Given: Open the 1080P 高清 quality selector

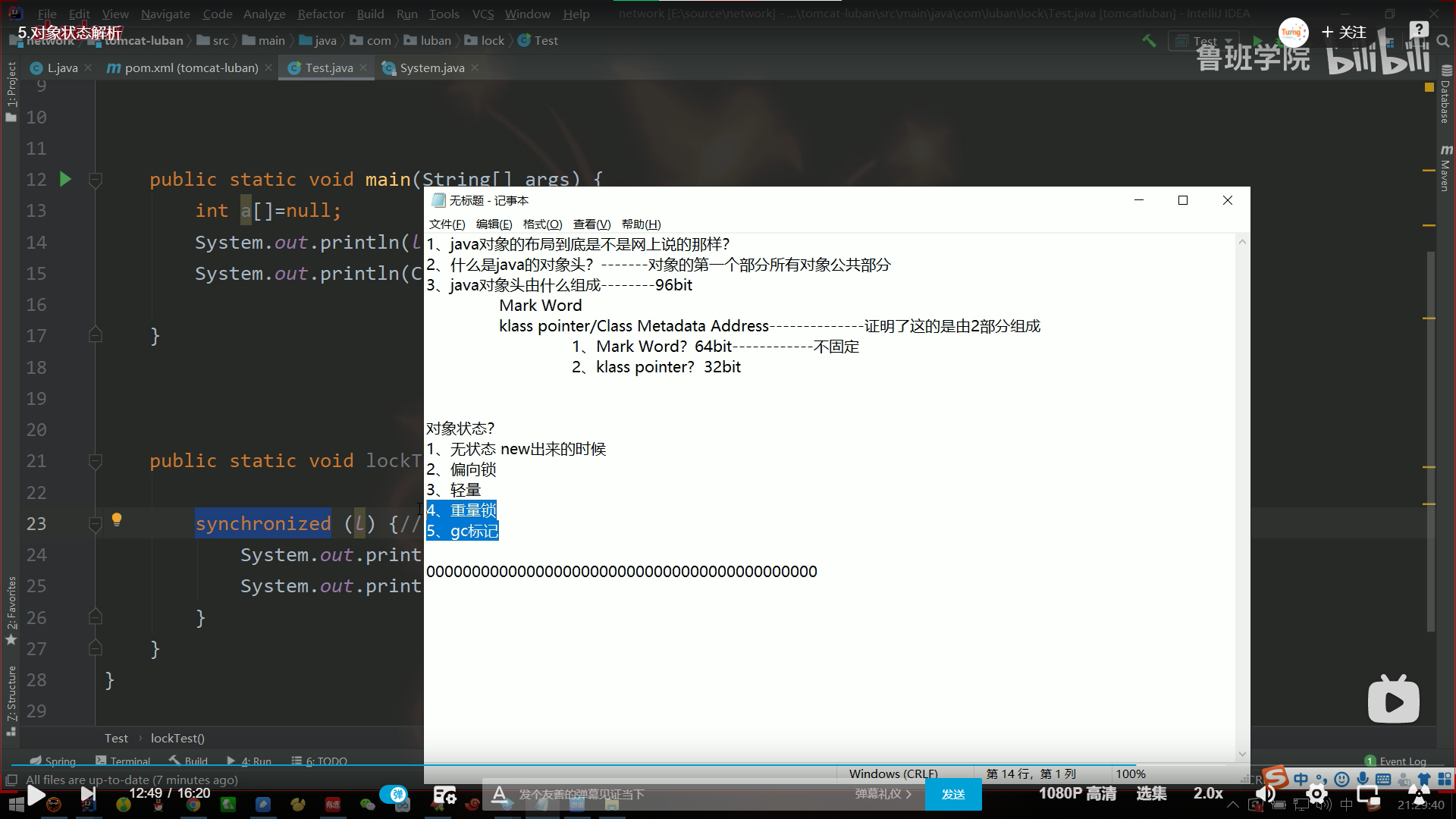Looking at the screenshot, I should pos(1077,793).
